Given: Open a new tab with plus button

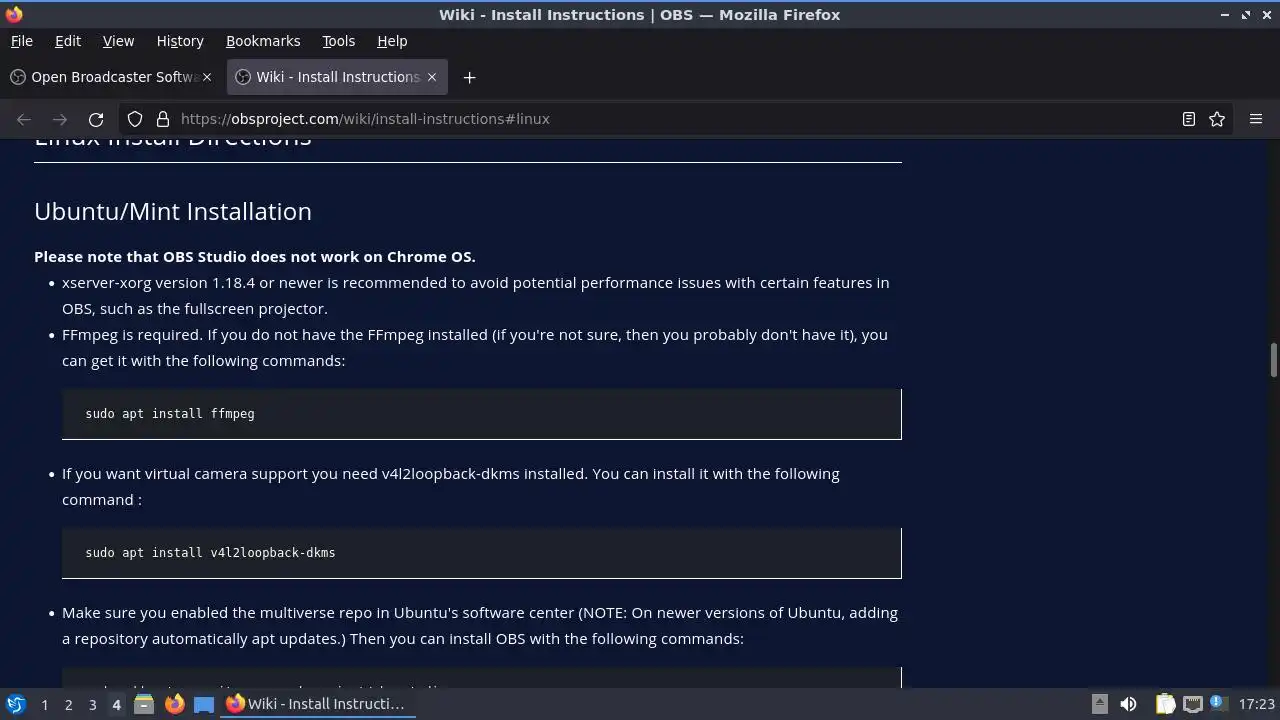Looking at the screenshot, I should click(x=469, y=77).
